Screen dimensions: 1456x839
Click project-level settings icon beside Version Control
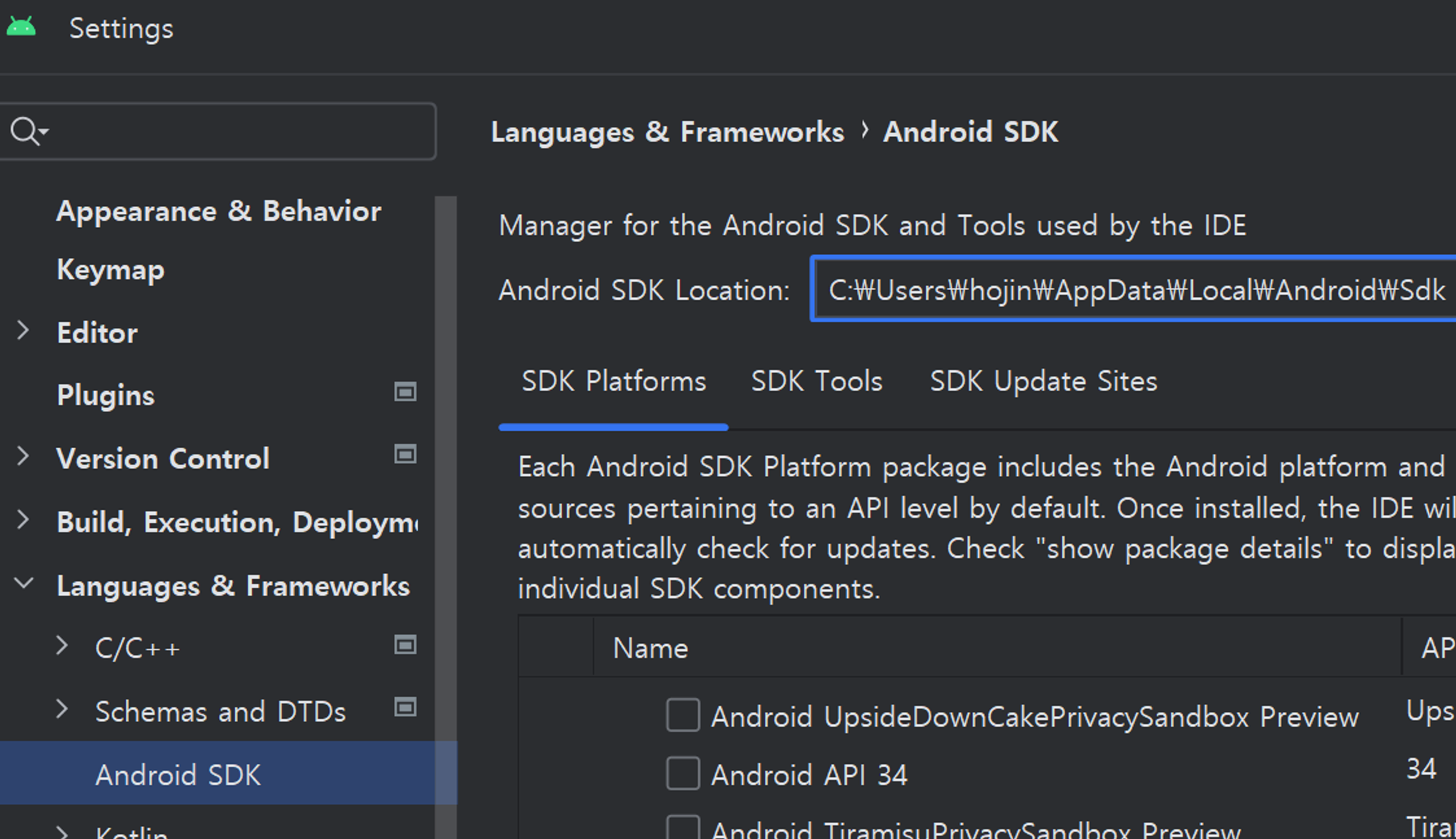(x=405, y=455)
